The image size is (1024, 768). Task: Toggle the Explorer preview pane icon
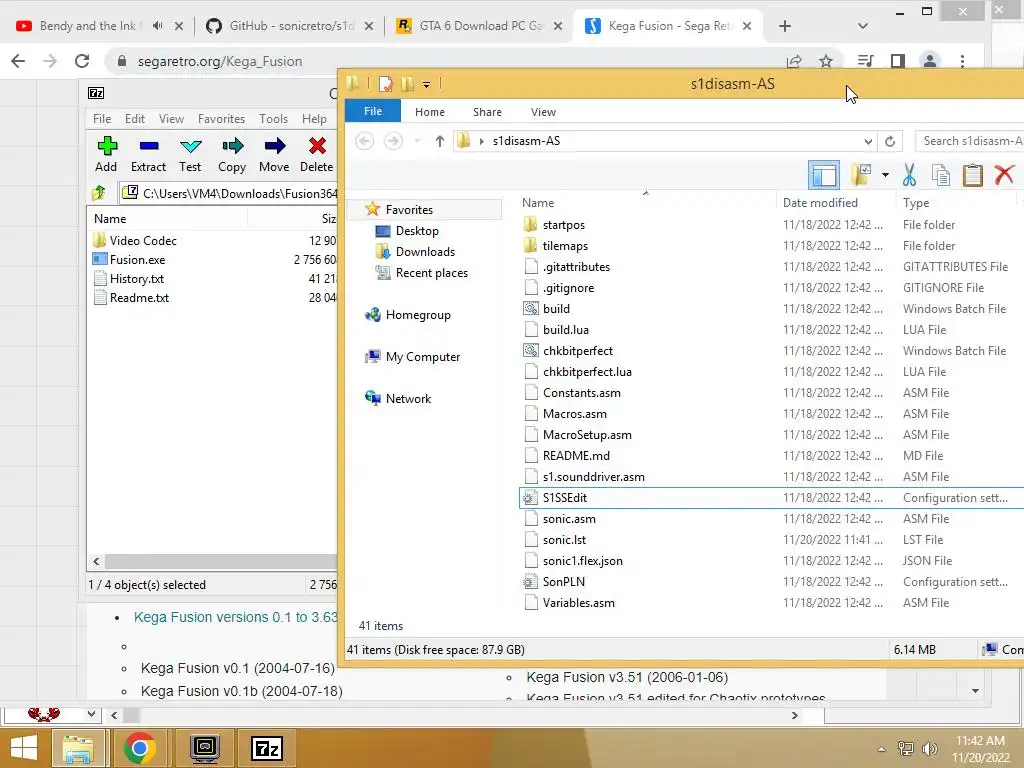click(x=824, y=175)
